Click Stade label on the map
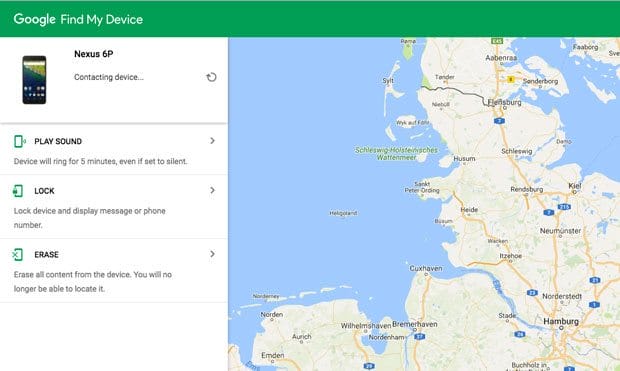This screenshot has width=620, height=371. click(507, 315)
